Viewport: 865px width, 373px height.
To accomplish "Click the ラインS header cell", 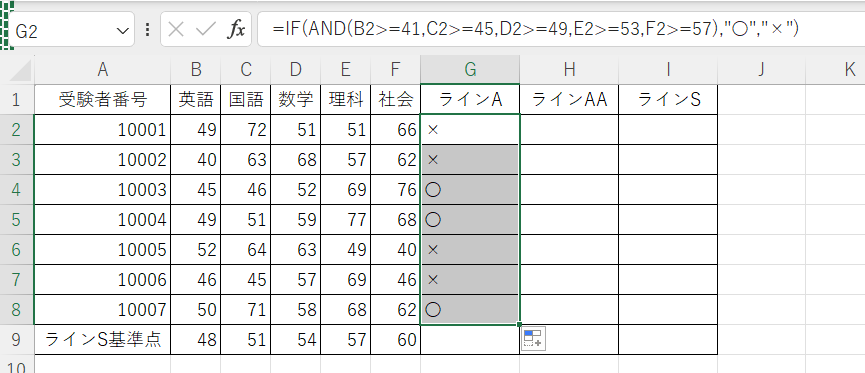I will pyautogui.click(x=668, y=99).
